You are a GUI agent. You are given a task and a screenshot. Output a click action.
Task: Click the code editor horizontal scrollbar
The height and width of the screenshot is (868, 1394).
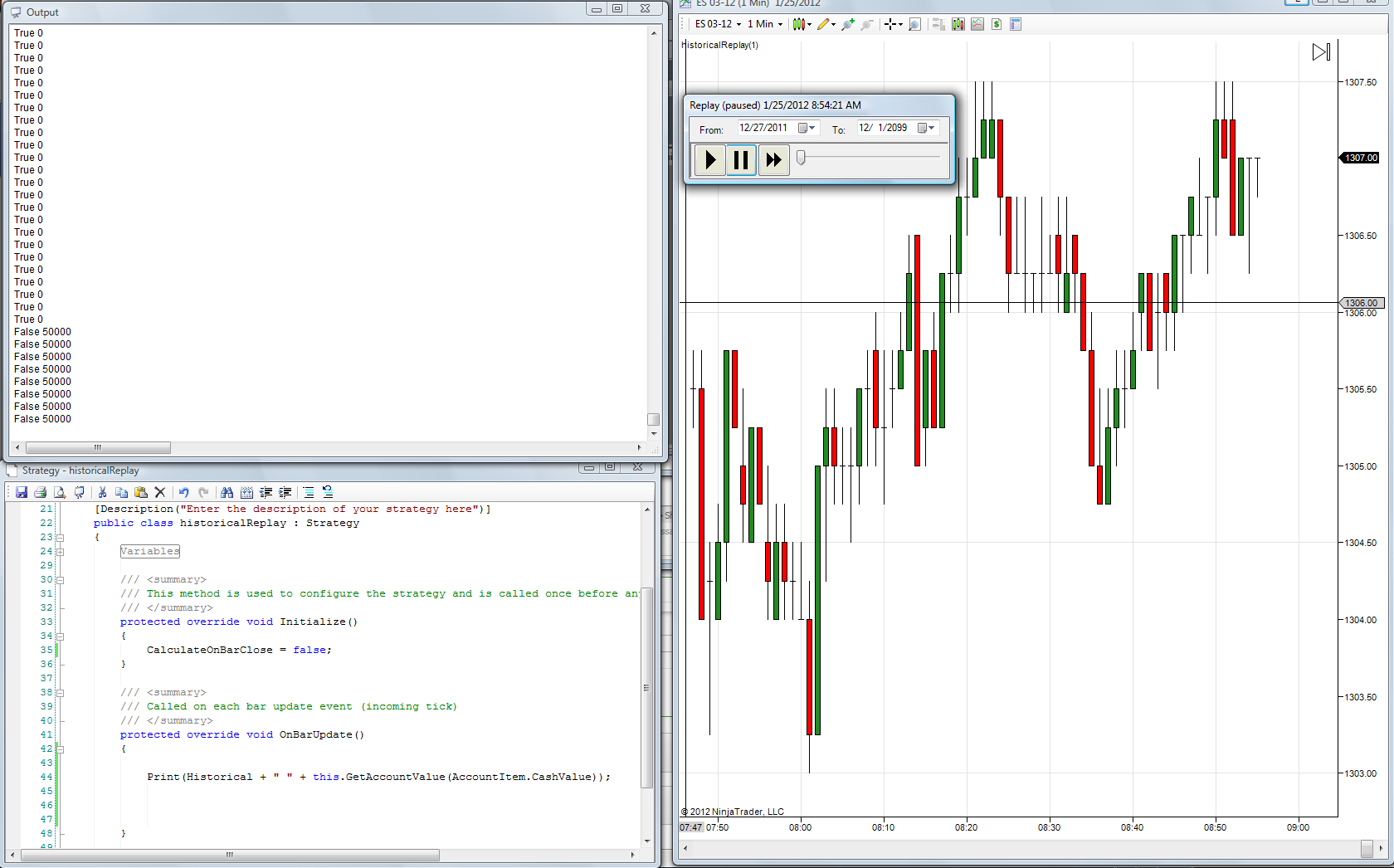(230, 855)
